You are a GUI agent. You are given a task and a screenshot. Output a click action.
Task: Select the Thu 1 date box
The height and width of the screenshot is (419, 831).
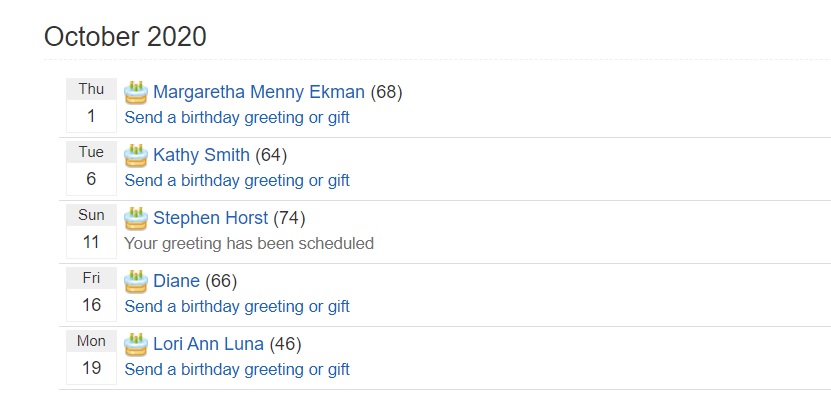(91, 104)
